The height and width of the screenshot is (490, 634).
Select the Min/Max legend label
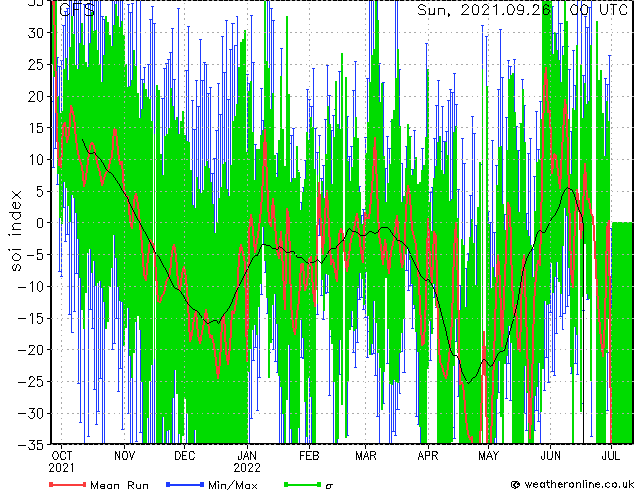pyautogui.click(x=232, y=485)
